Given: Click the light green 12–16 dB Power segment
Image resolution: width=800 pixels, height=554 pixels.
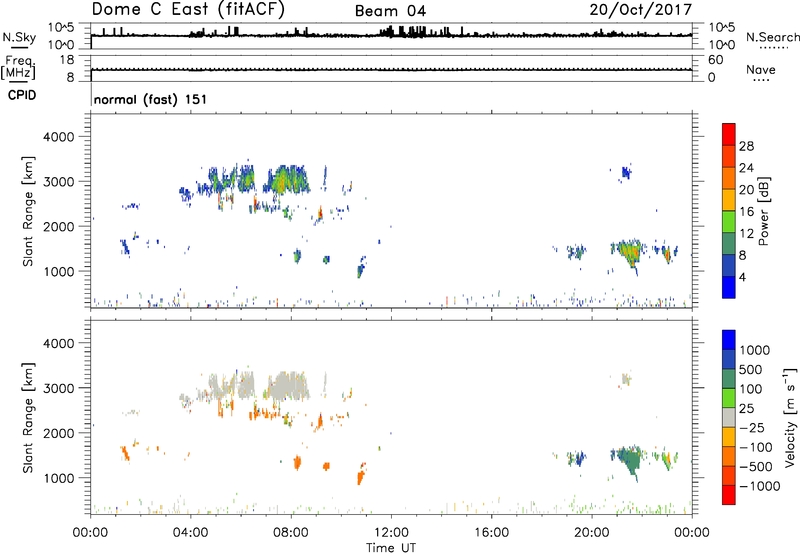Looking at the screenshot, I should 729,222.
